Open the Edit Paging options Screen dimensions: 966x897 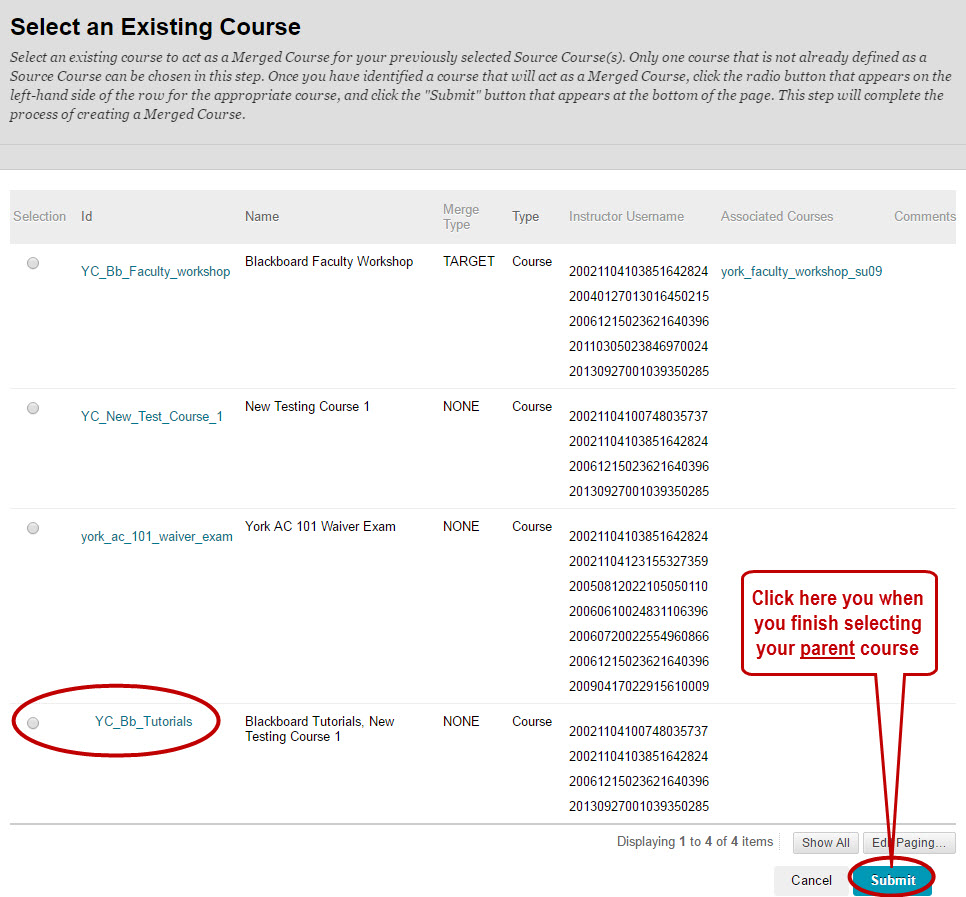[909, 843]
